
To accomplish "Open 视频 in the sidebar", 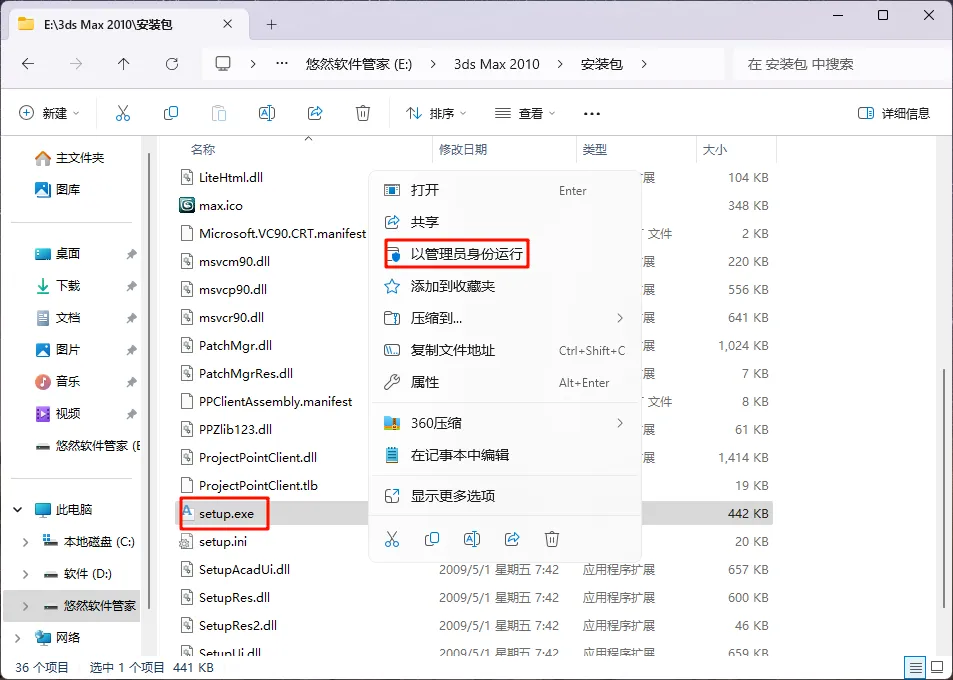I will pos(58,414).
